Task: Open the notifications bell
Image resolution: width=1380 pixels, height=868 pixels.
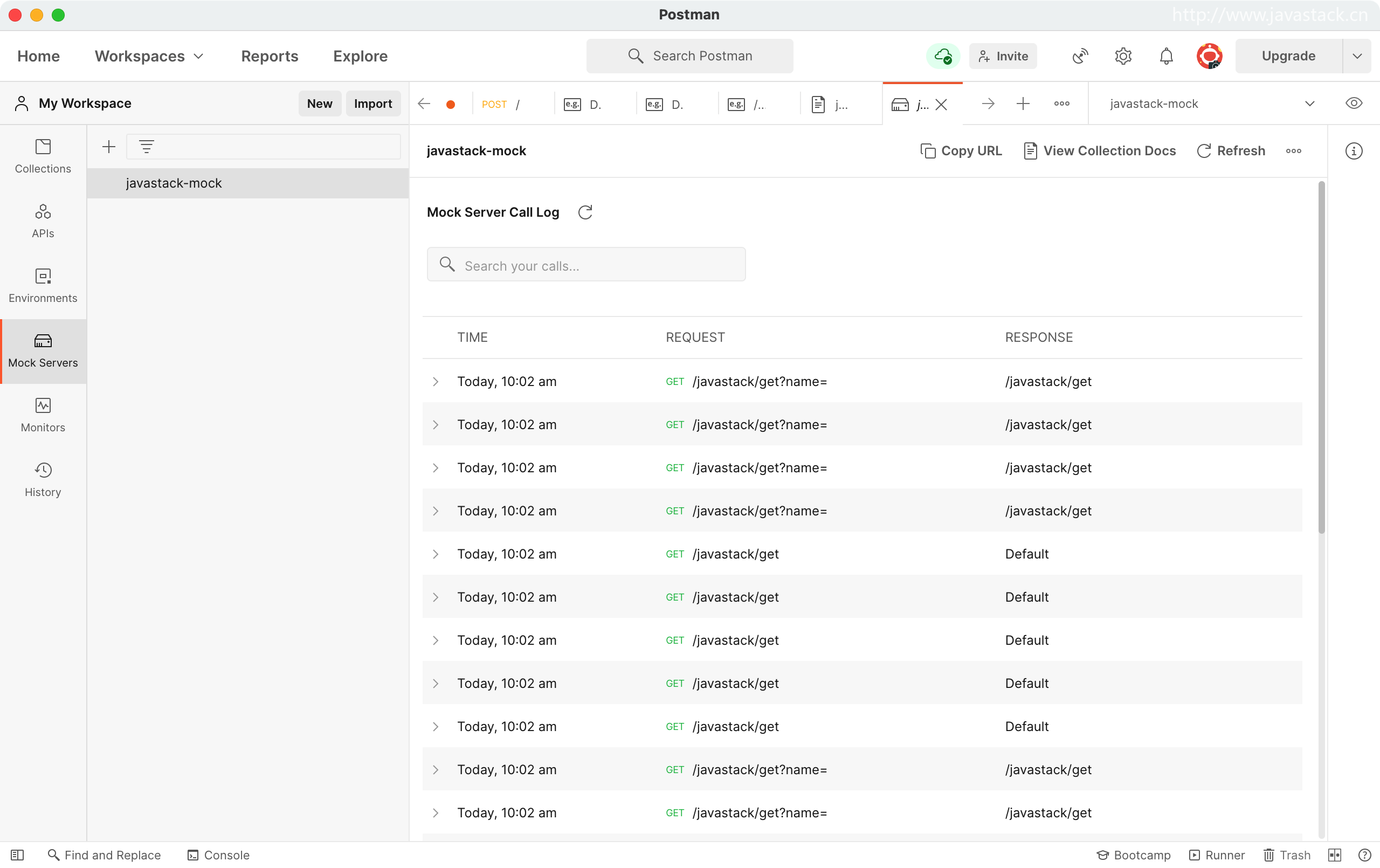Action: [x=1165, y=56]
